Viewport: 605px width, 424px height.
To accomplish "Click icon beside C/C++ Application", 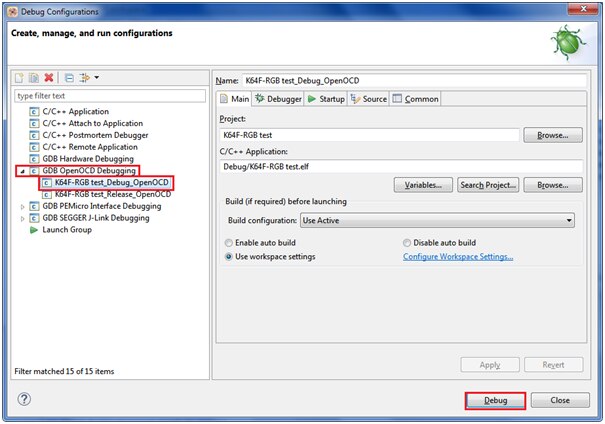I will pos(34,112).
